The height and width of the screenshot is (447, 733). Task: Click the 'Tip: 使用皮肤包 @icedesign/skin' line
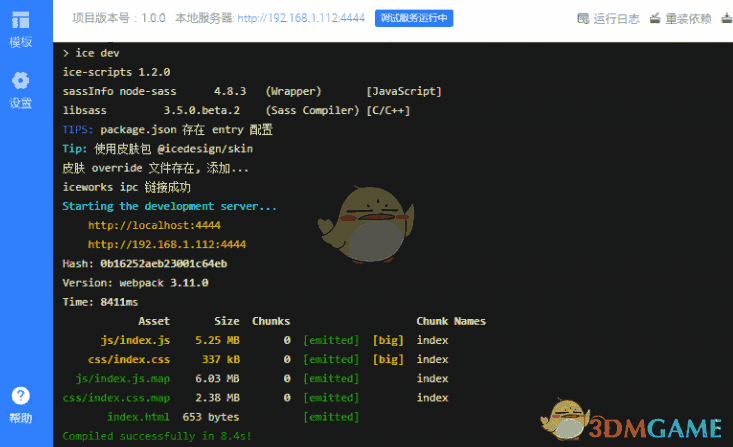[x=158, y=149]
